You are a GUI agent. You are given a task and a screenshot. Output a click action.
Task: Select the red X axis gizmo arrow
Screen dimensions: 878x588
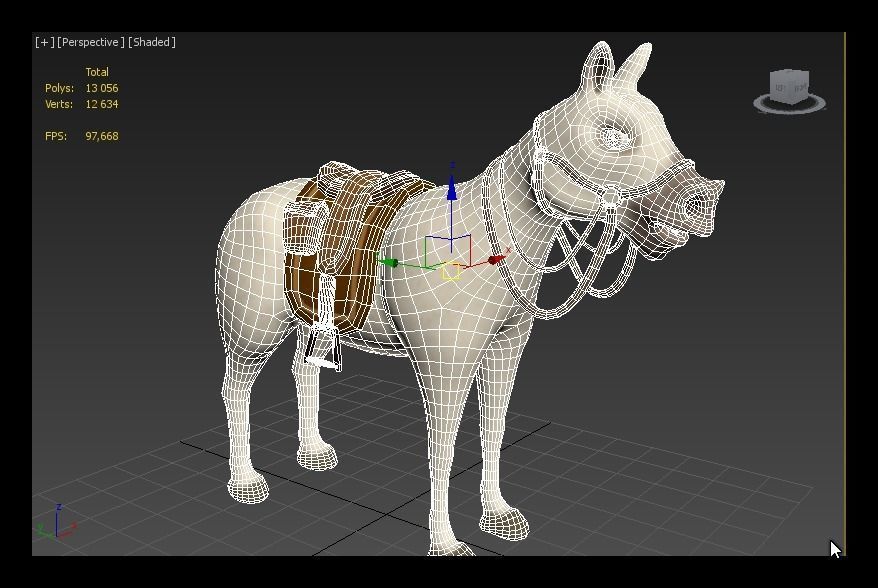pyautogui.click(x=496, y=259)
